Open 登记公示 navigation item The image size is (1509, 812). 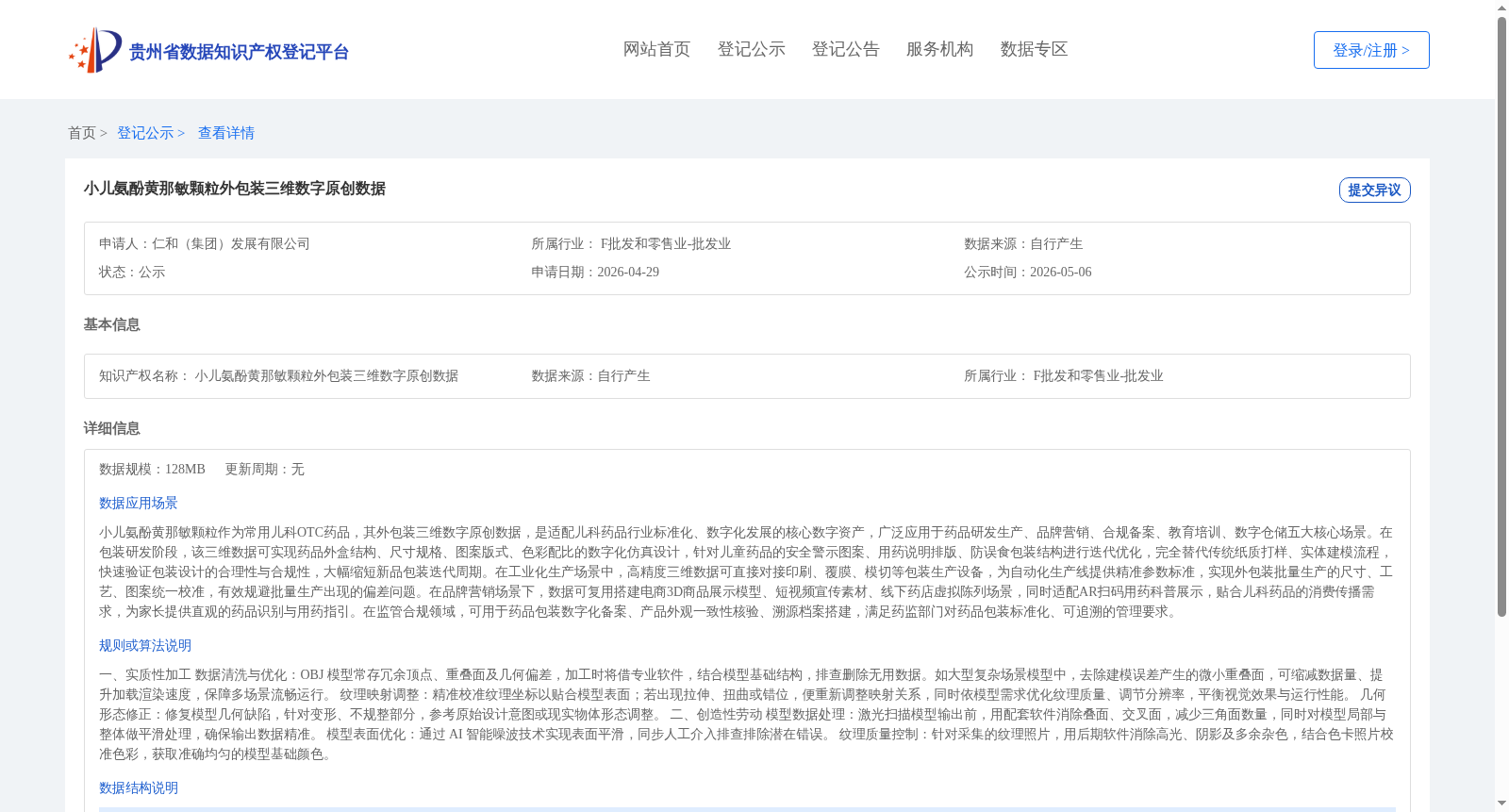pos(751,49)
